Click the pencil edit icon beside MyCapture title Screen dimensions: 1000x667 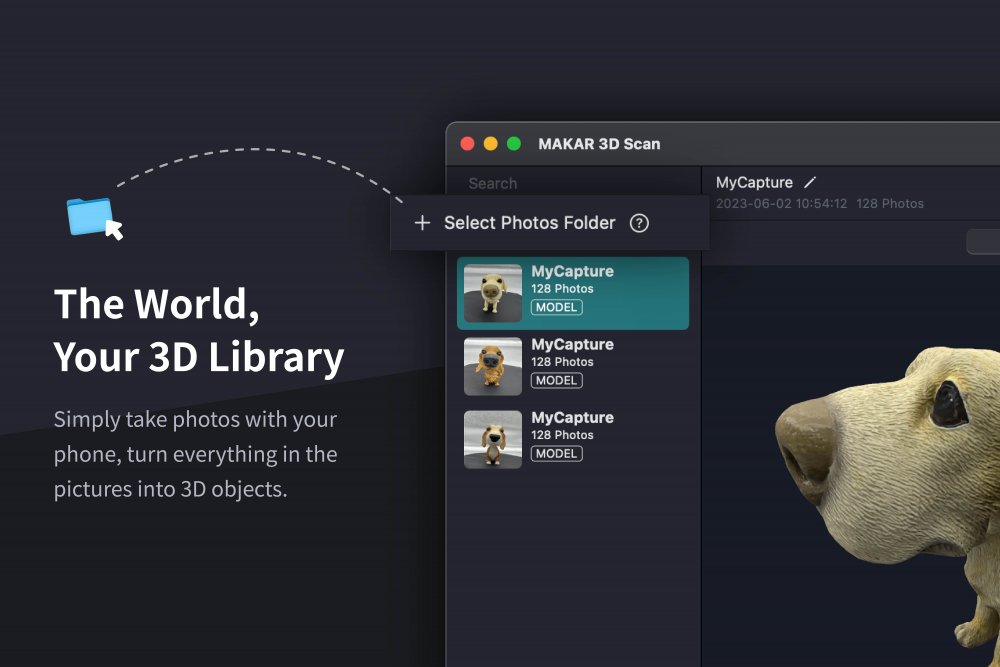810,183
